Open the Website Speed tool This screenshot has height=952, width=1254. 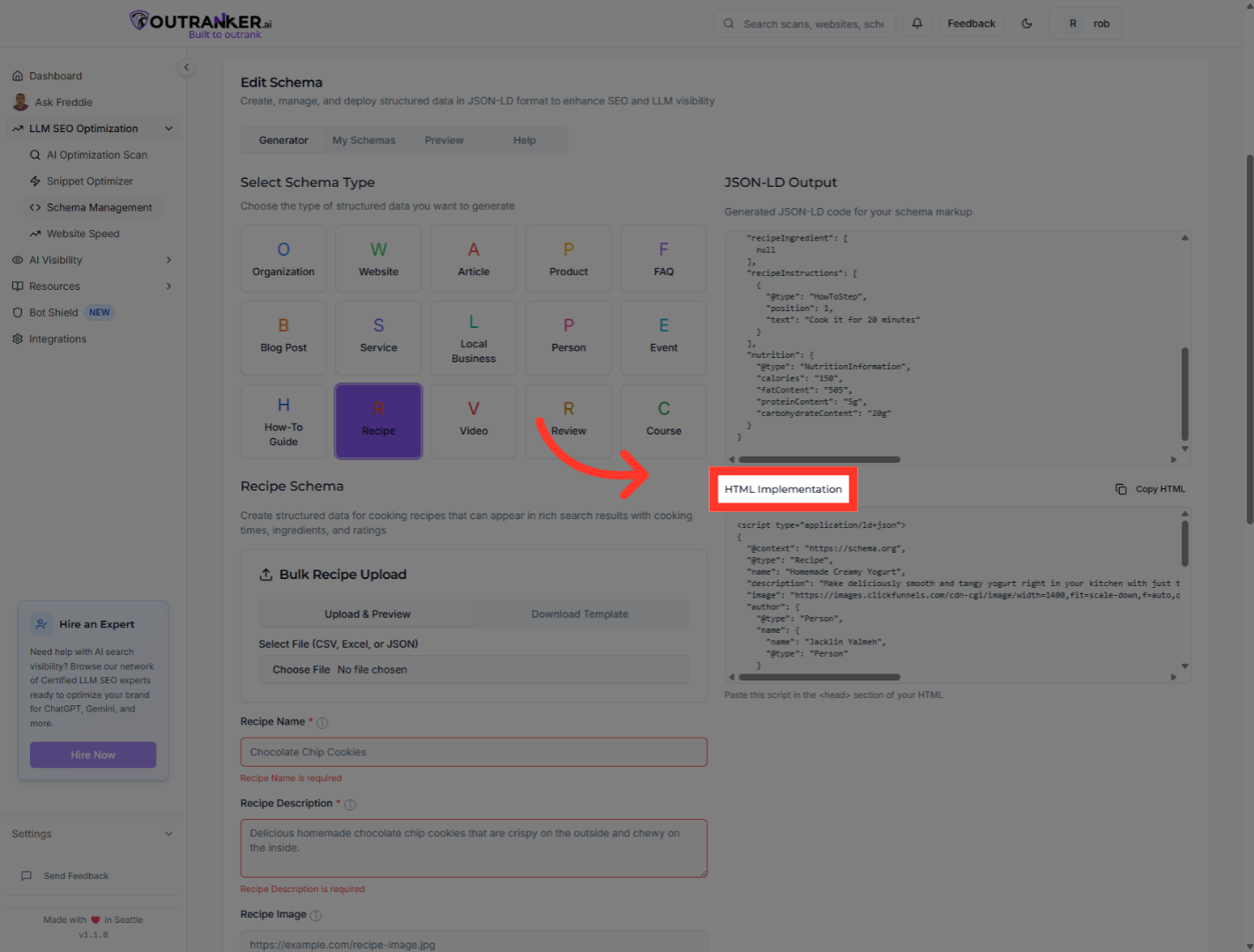[83, 233]
